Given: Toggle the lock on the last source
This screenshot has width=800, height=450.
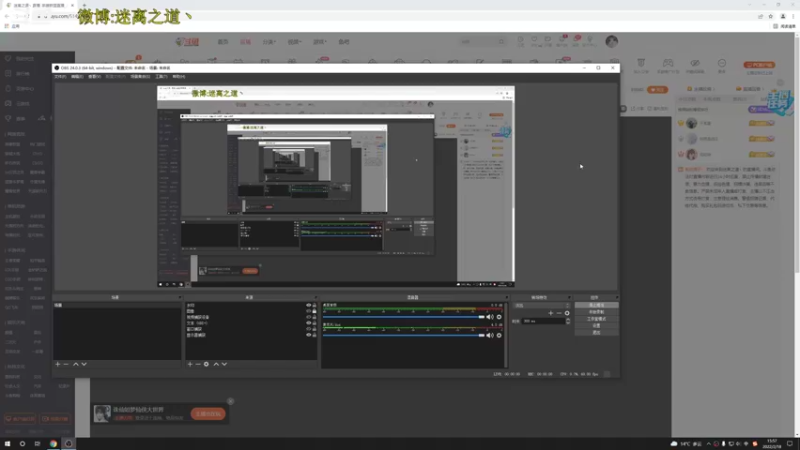Looking at the screenshot, I should pyautogui.click(x=314, y=335).
